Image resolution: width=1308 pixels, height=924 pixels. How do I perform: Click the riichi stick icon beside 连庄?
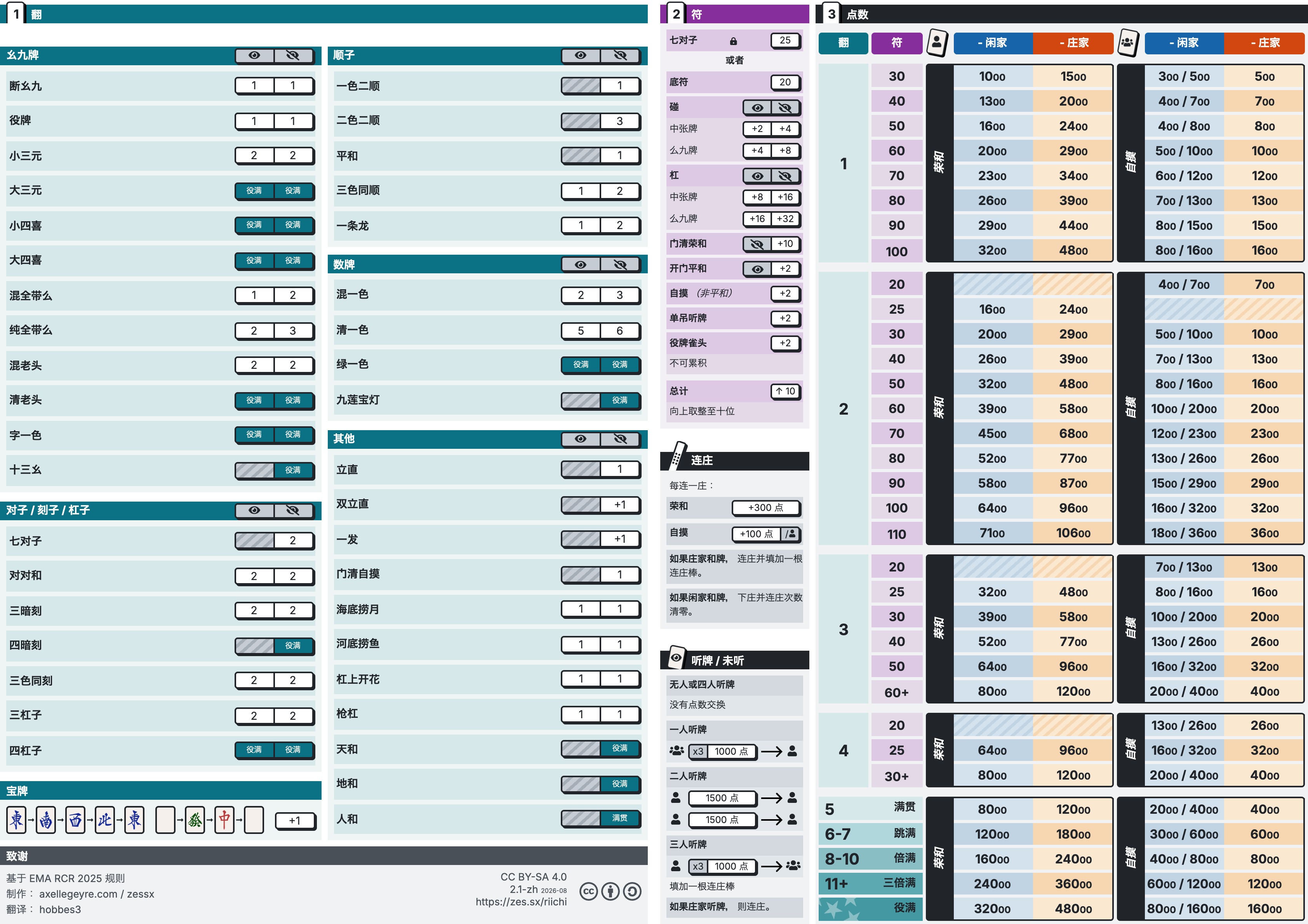coord(678,455)
